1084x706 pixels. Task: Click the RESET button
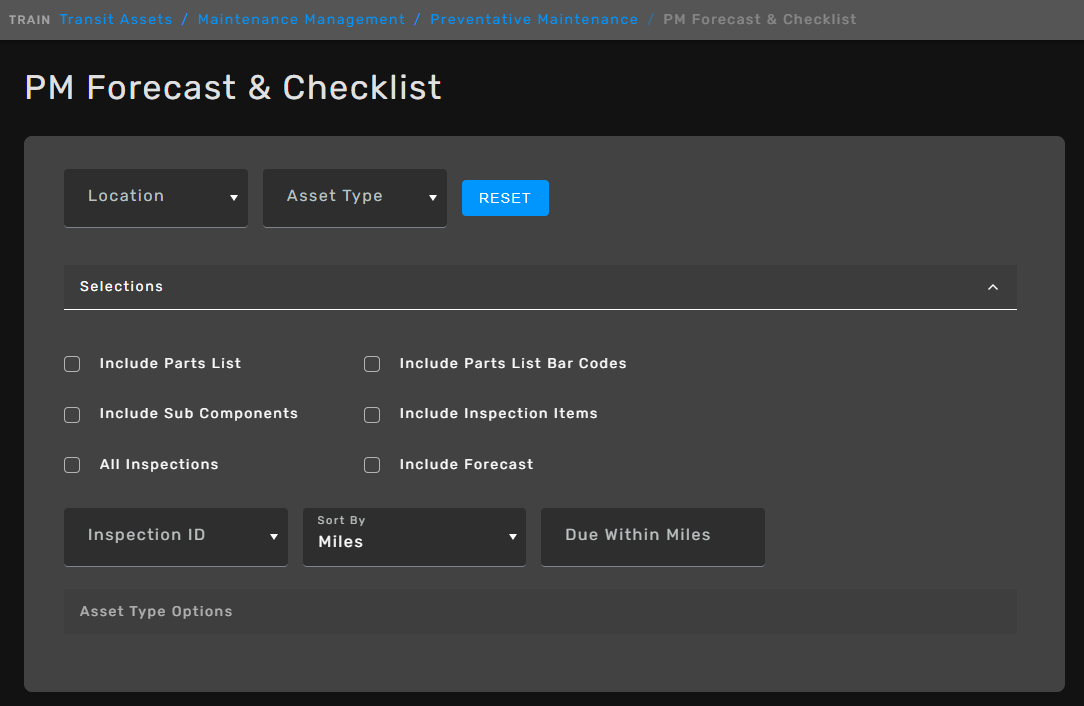[x=505, y=198]
